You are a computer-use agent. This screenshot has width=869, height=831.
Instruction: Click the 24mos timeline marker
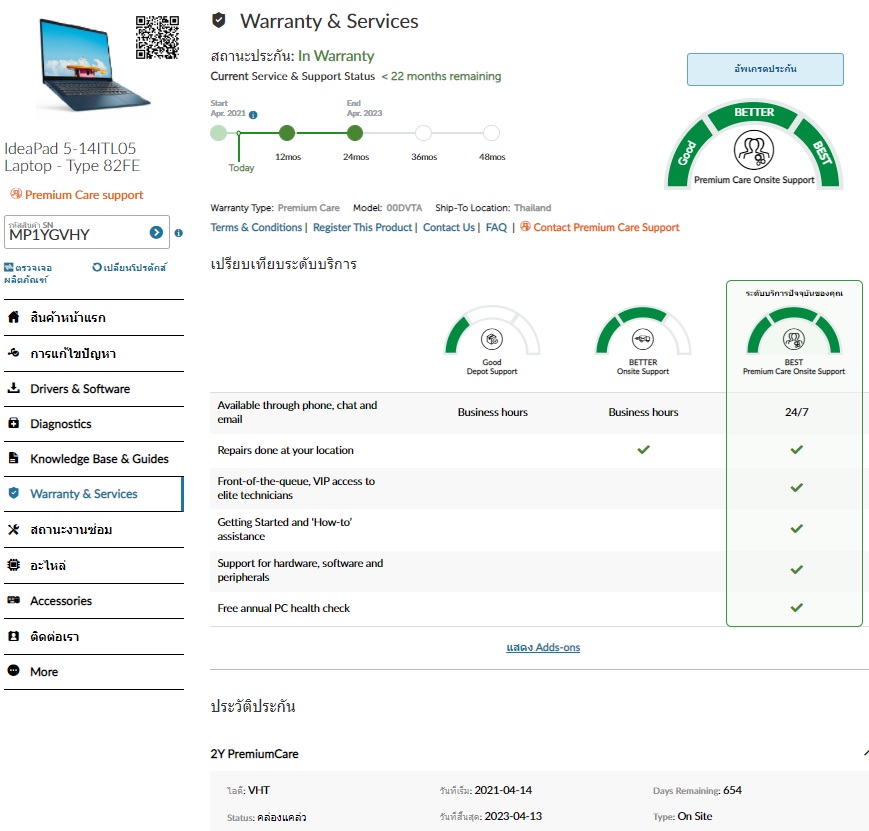[x=355, y=133]
